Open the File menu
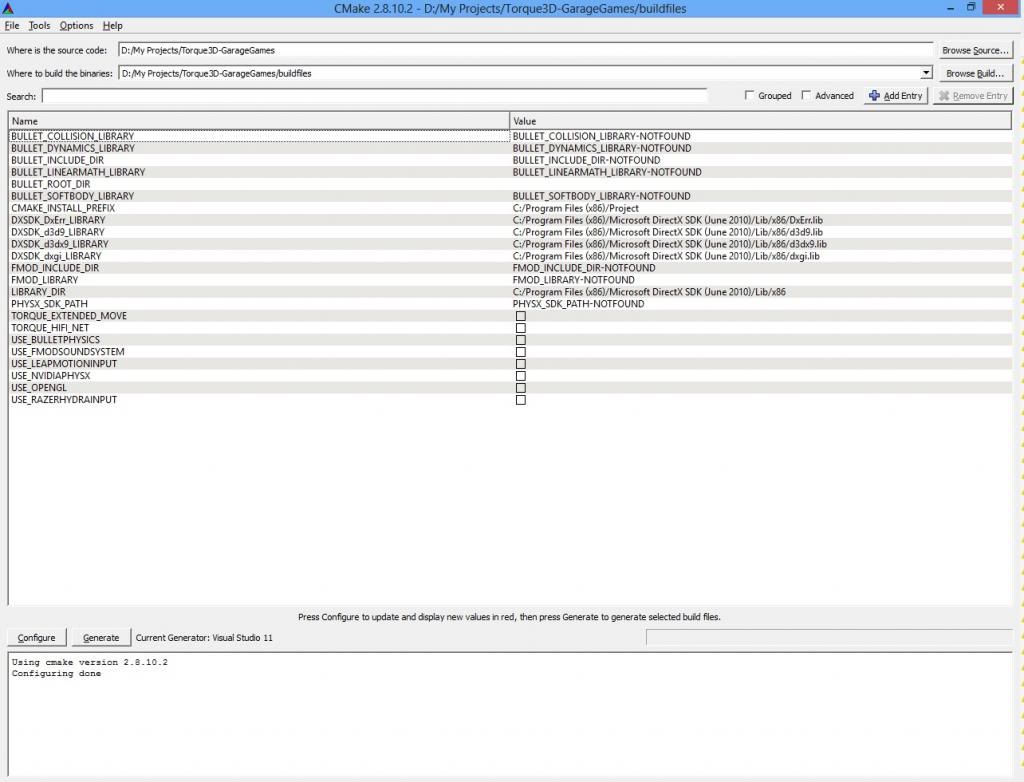1024x782 pixels. pyautogui.click(x=12, y=25)
